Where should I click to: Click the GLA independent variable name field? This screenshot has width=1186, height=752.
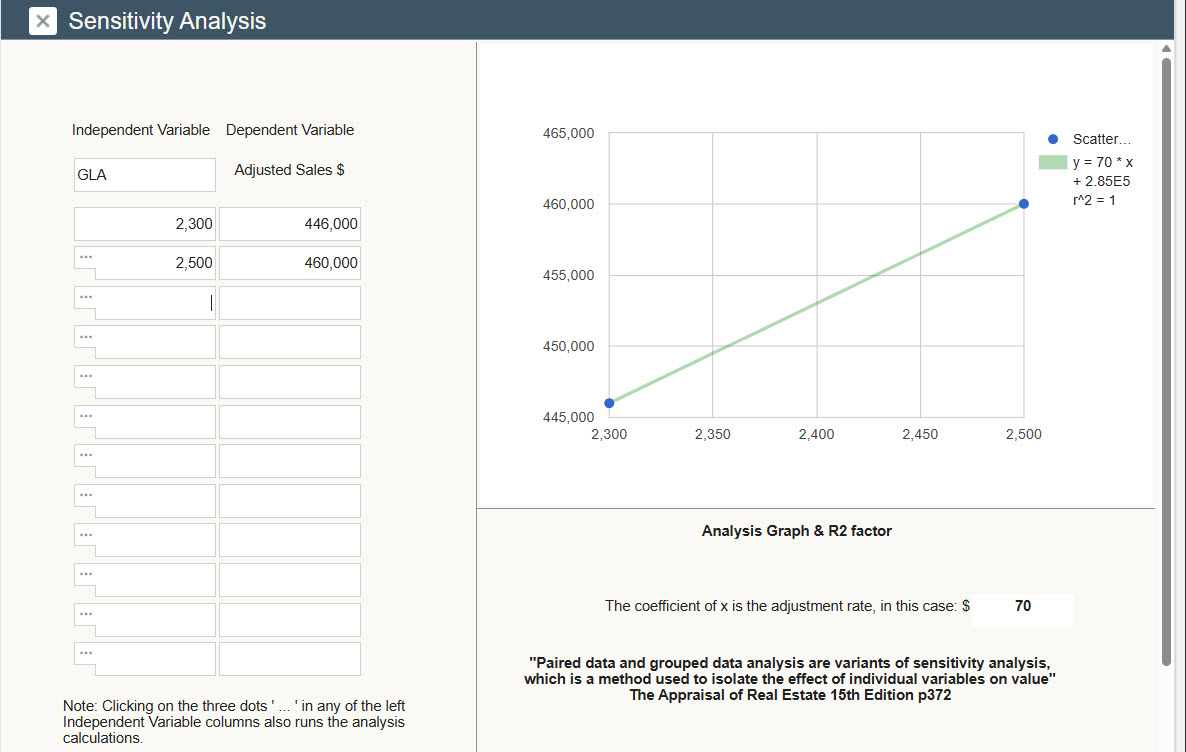[144, 175]
